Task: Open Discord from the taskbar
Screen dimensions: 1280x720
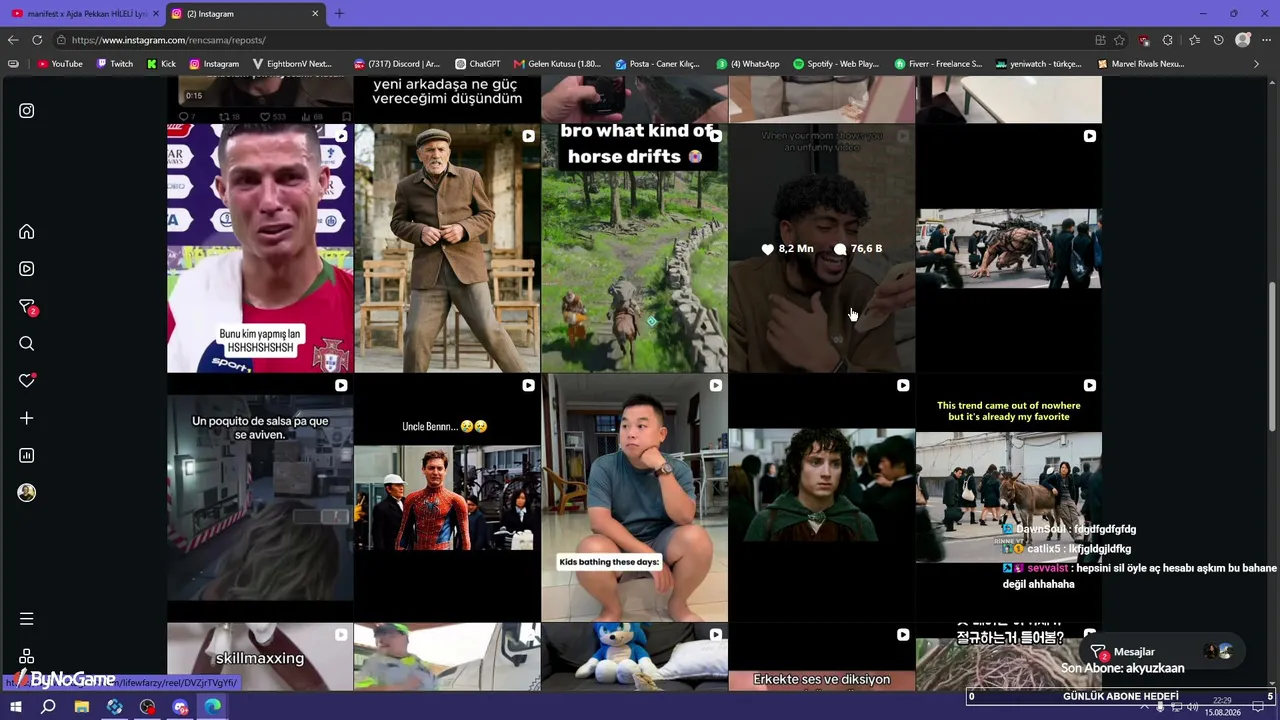Action: (181, 707)
